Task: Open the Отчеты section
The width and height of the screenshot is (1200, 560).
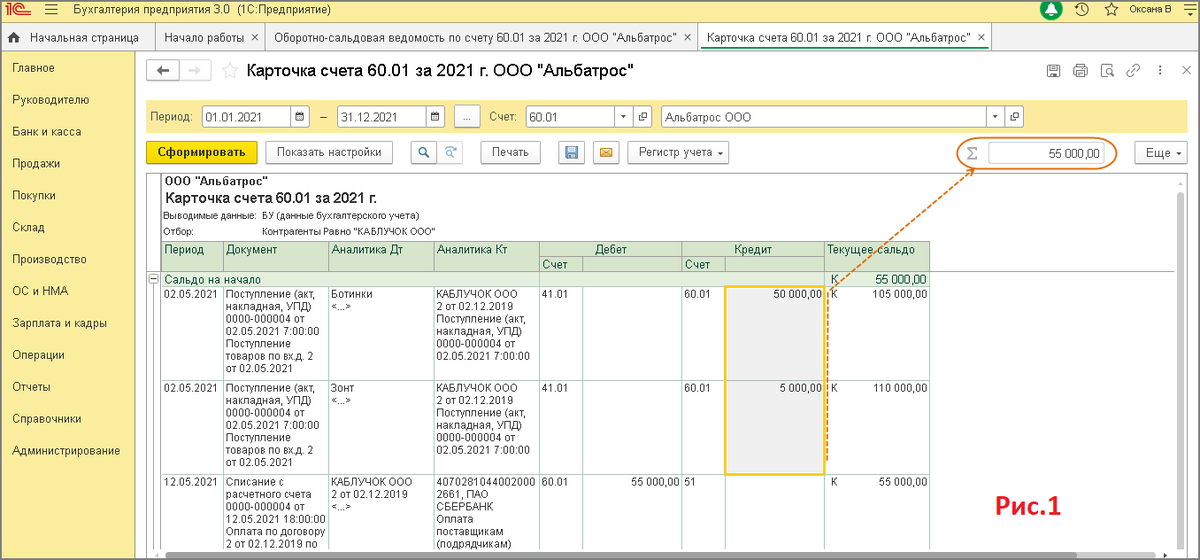Action: [32, 387]
